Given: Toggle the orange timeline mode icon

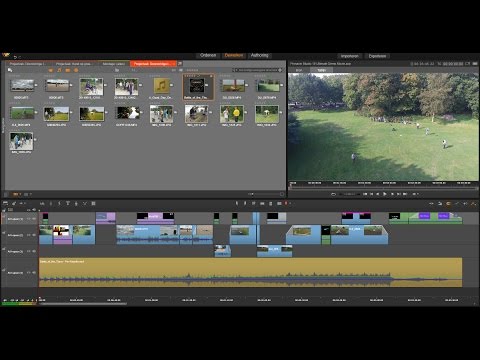Looking at the screenshot, I should pos(448,203).
